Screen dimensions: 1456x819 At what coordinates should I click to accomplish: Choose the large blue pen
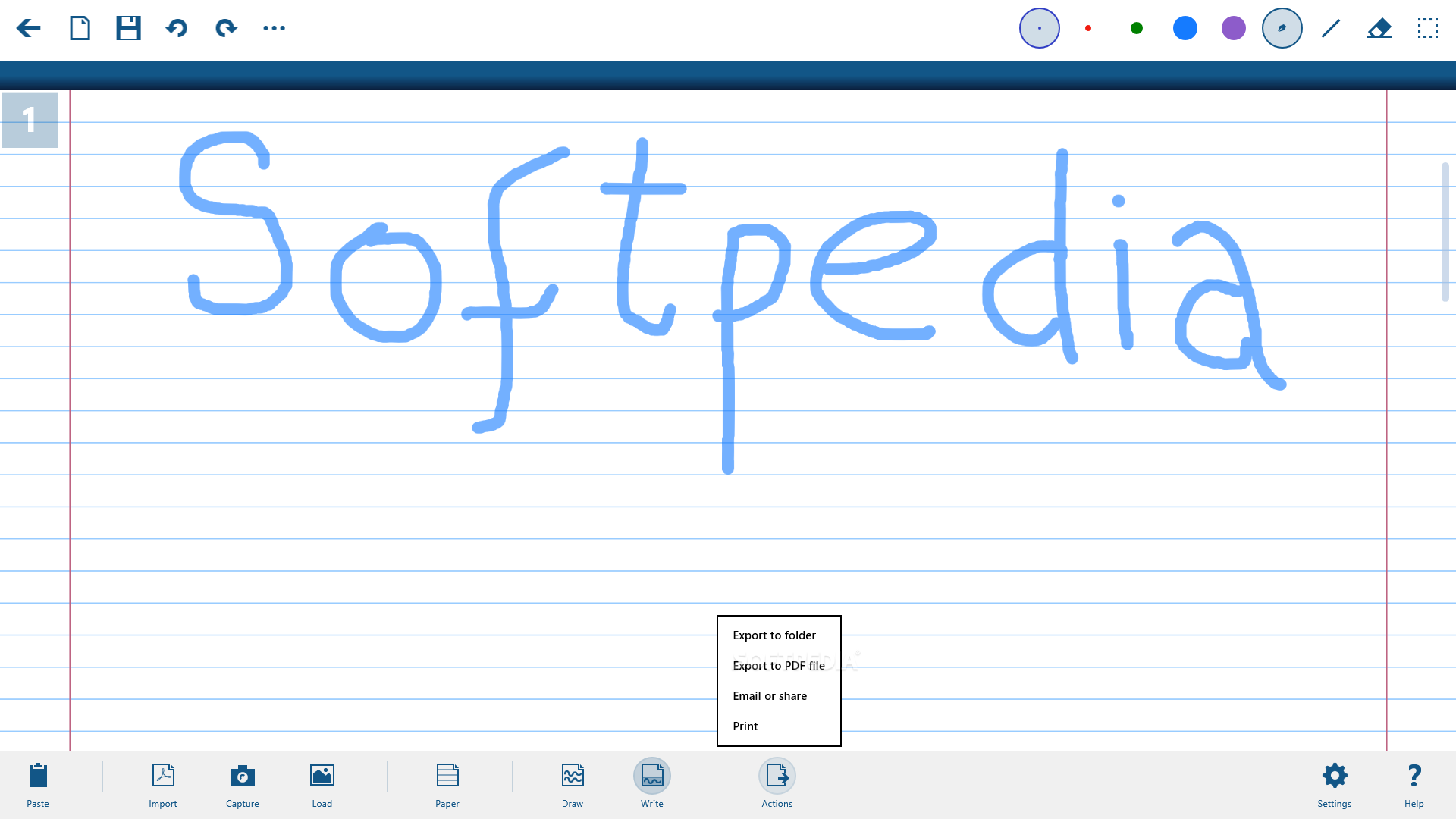[x=1185, y=28]
